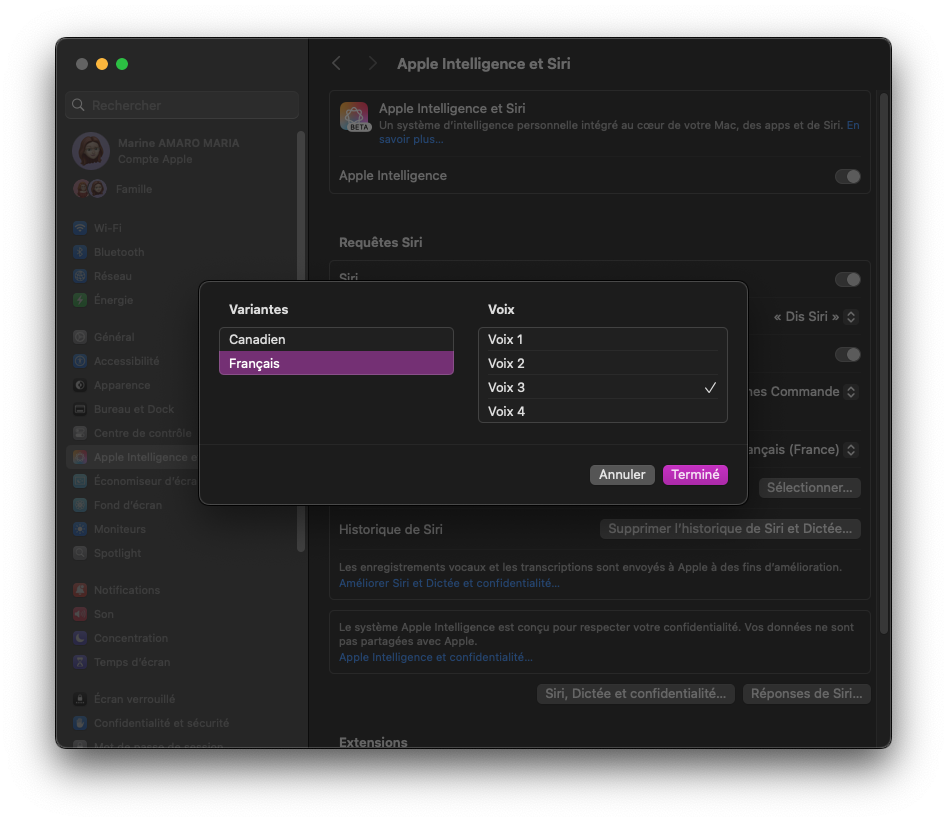Viewport: 947px width, 822px height.
Task: Choose Voix 4 from voice list
Action: click(x=602, y=411)
